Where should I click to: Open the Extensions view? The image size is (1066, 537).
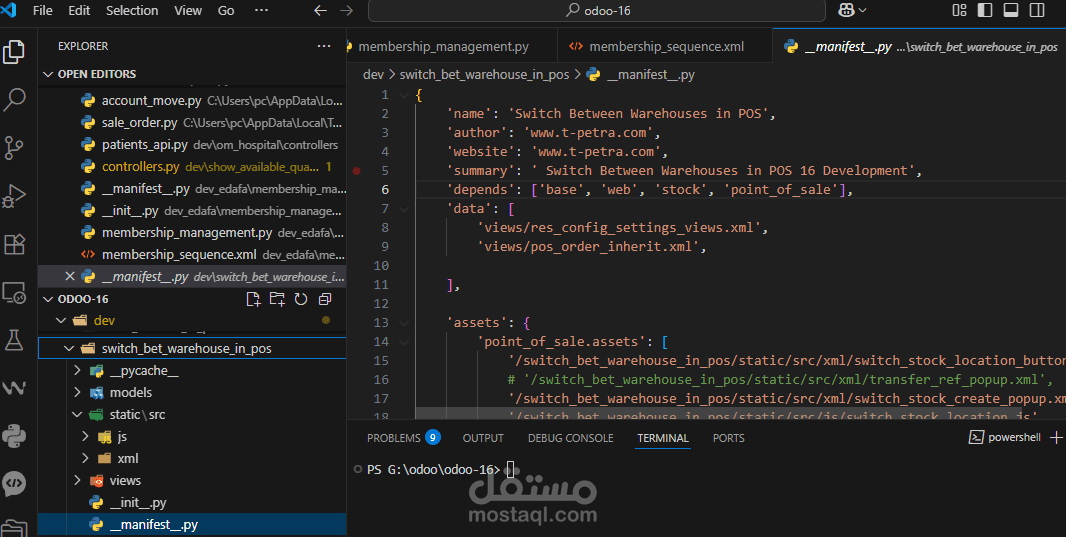[x=14, y=244]
